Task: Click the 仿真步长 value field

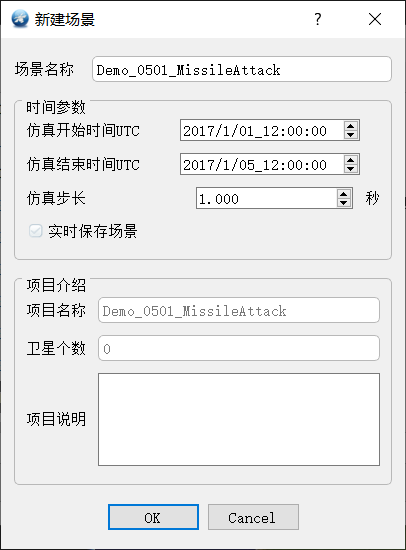Action: pyautogui.click(x=266, y=199)
